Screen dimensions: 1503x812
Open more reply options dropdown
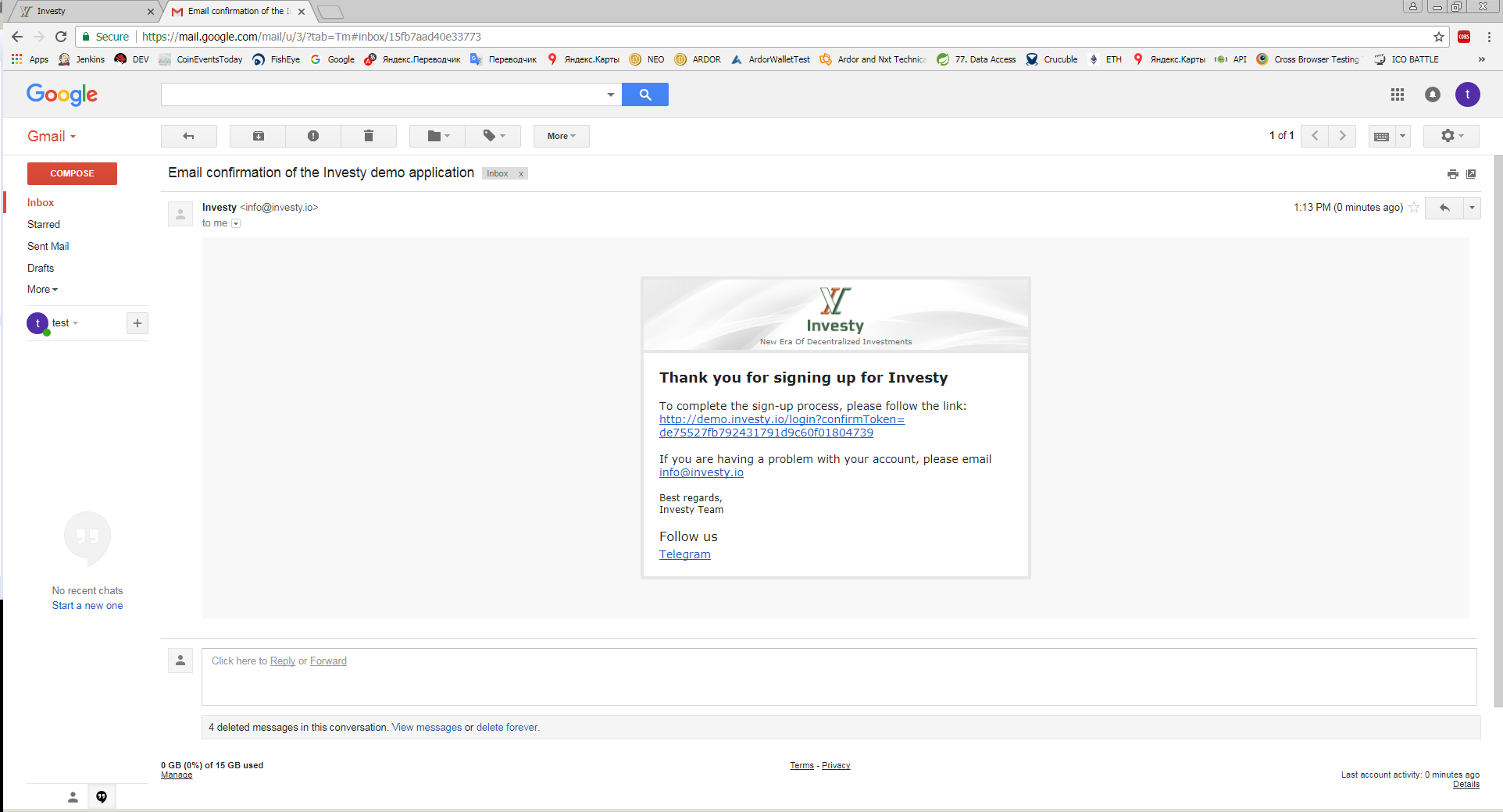(x=1472, y=208)
